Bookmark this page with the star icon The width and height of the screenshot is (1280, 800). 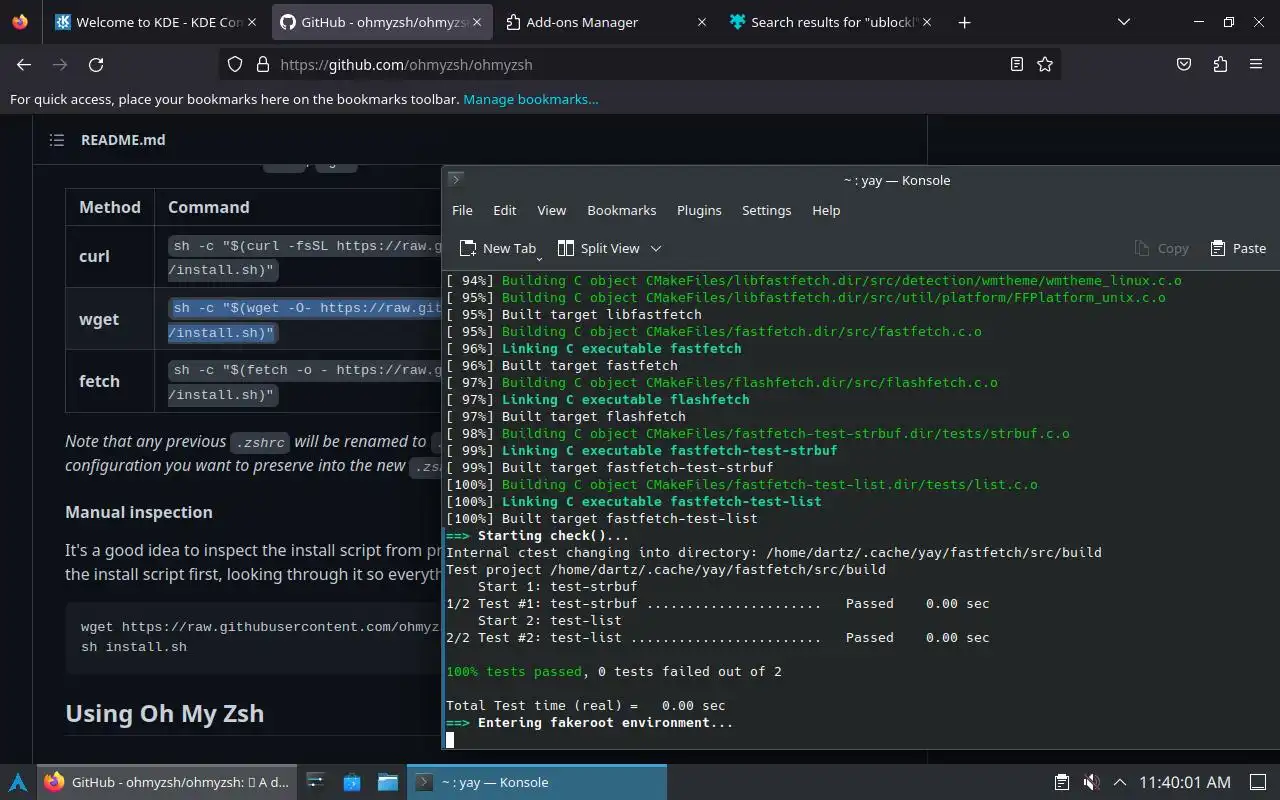click(1045, 64)
